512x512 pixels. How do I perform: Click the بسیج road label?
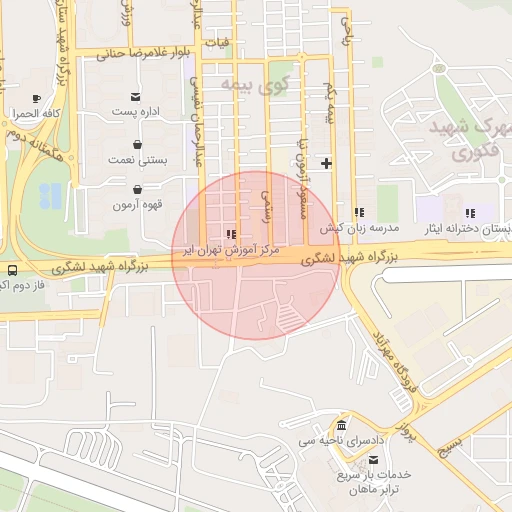(x=450, y=447)
